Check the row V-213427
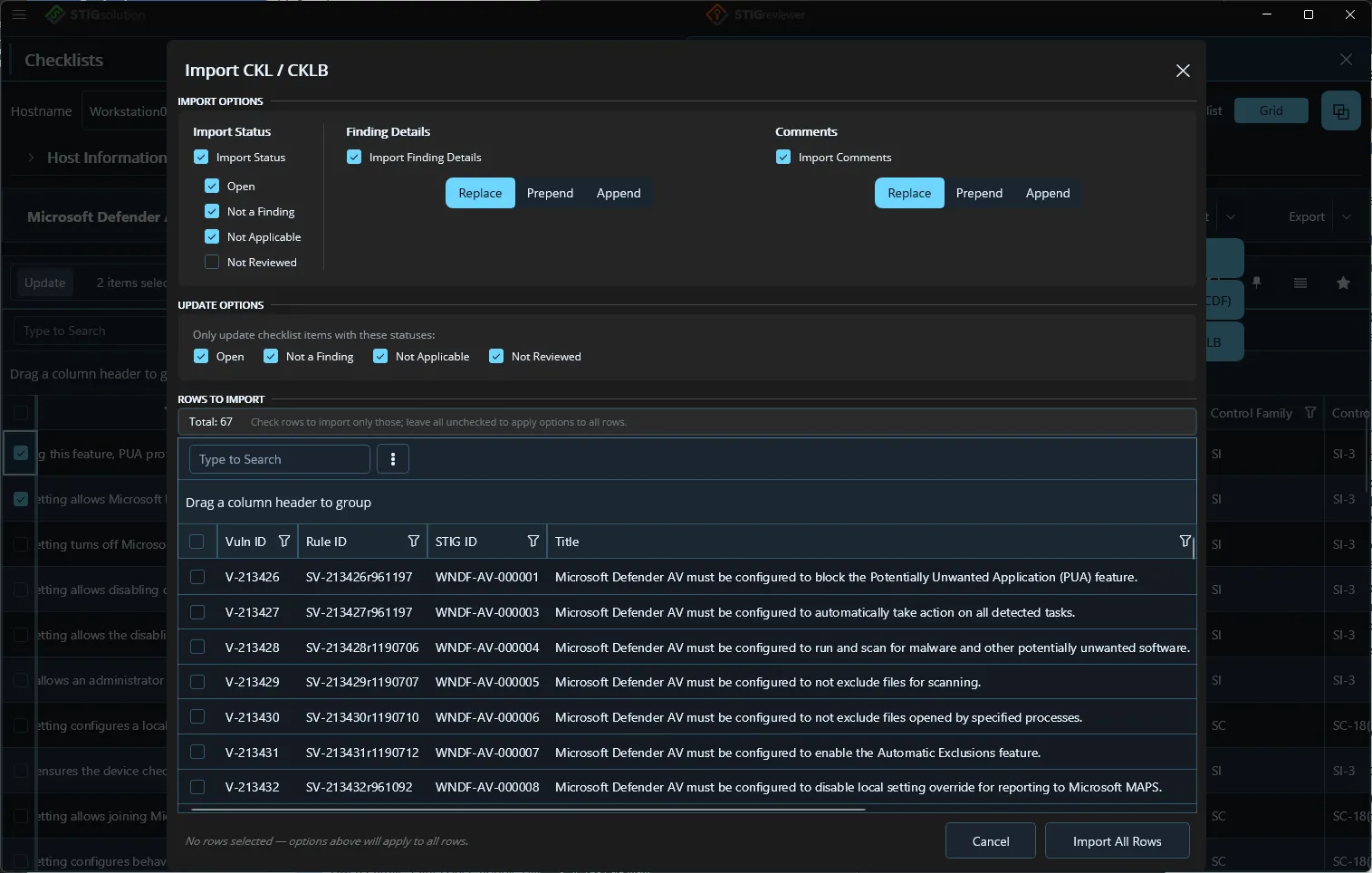The width and height of the screenshot is (1372, 873). [197, 612]
